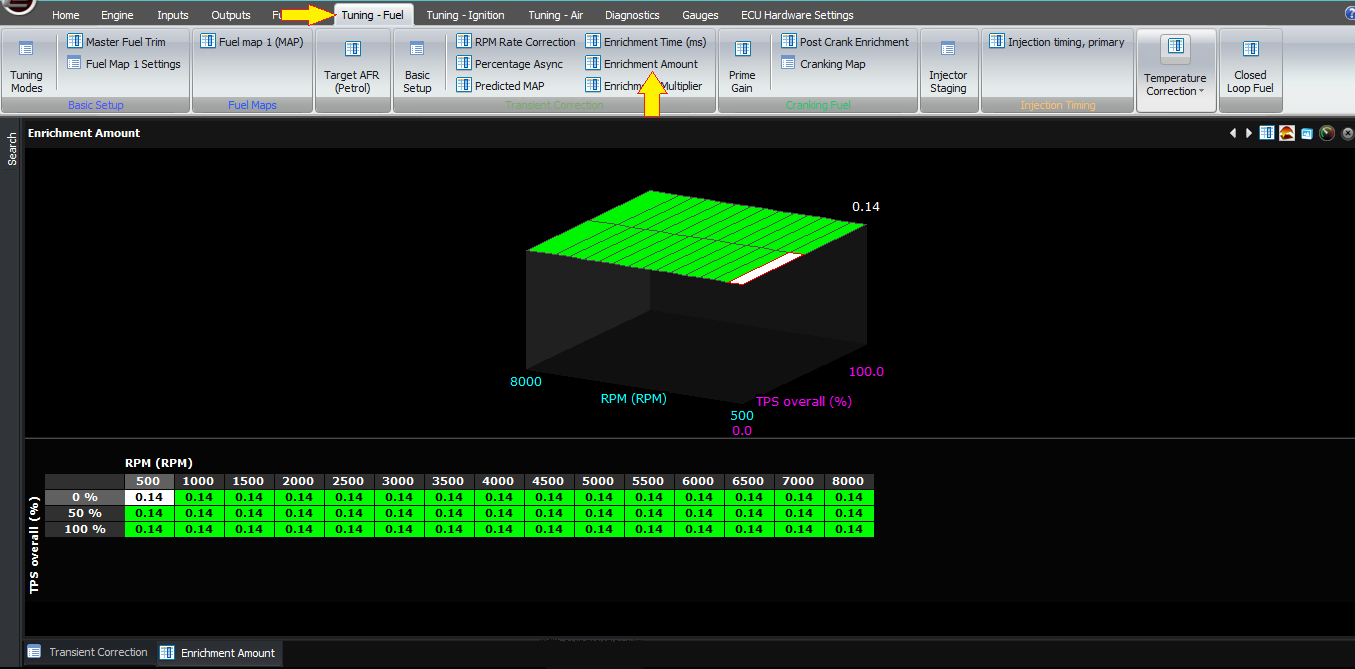Switch to the Inputs tab
The image size is (1355, 669).
pos(173,15)
